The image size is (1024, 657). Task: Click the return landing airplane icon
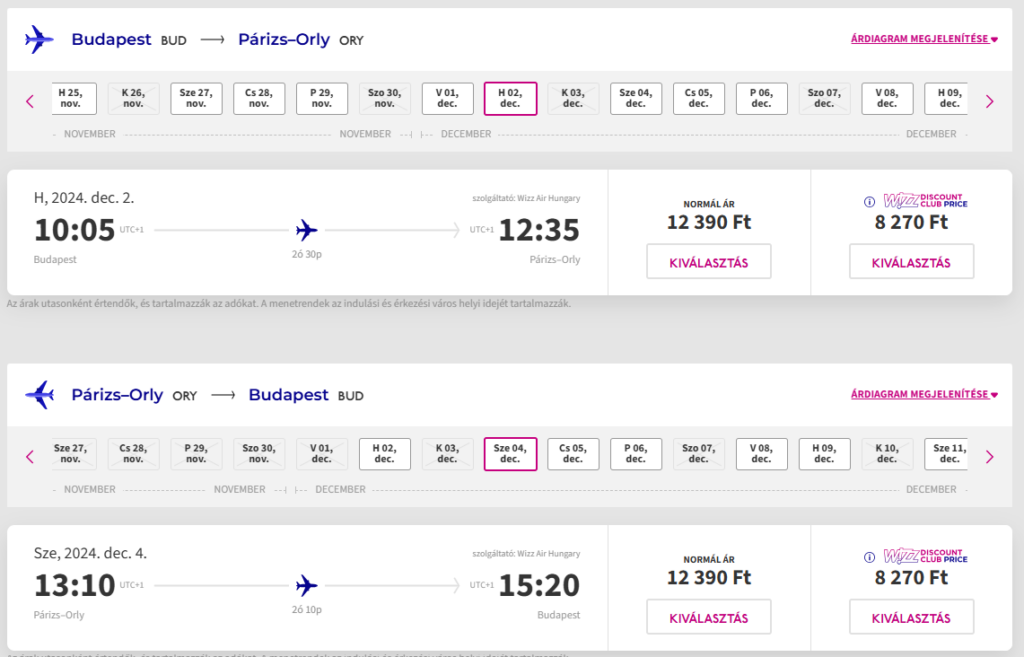39,394
